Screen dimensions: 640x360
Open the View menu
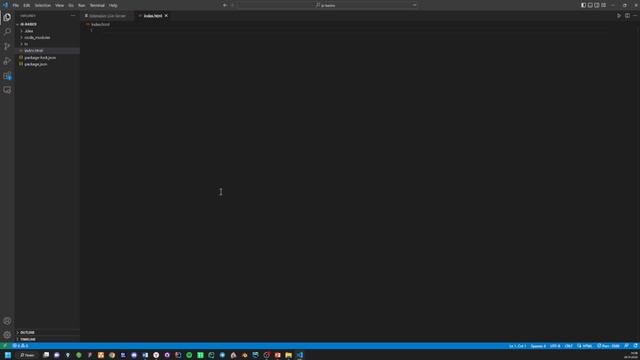[59, 5]
